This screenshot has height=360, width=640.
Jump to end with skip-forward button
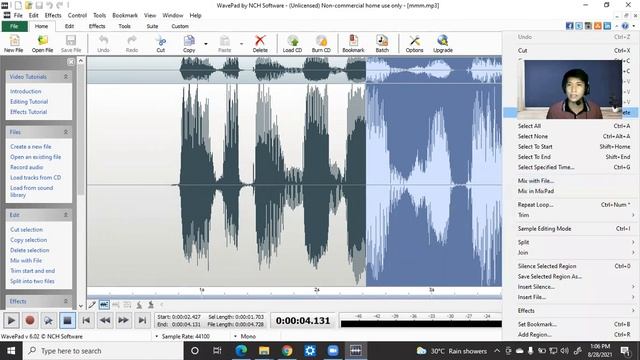tap(142, 320)
